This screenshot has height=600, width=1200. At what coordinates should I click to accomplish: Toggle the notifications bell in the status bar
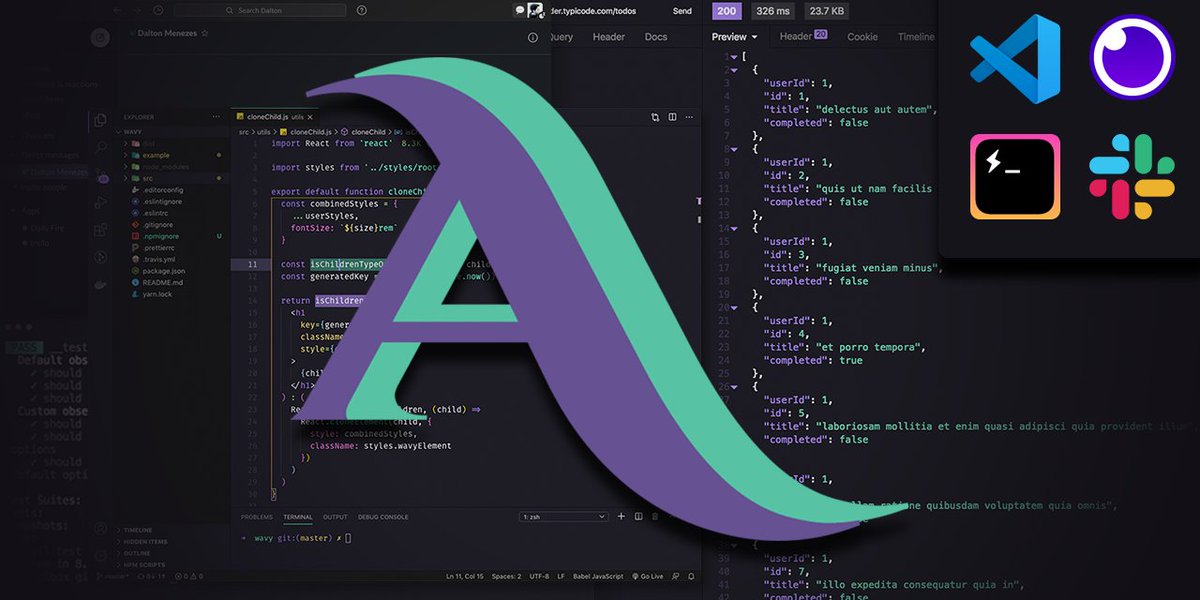(x=690, y=576)
